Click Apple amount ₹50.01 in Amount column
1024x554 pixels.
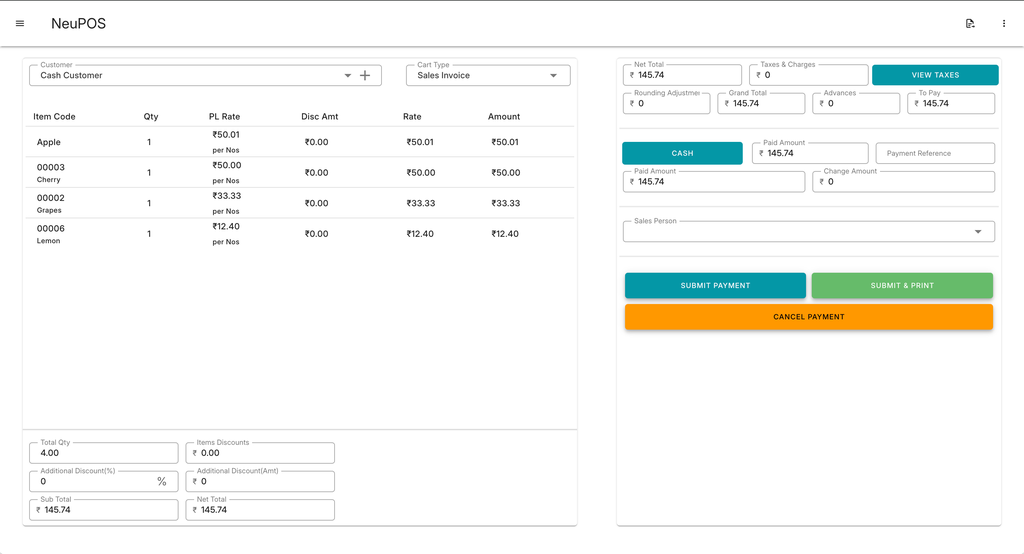[x=505, y=142]
